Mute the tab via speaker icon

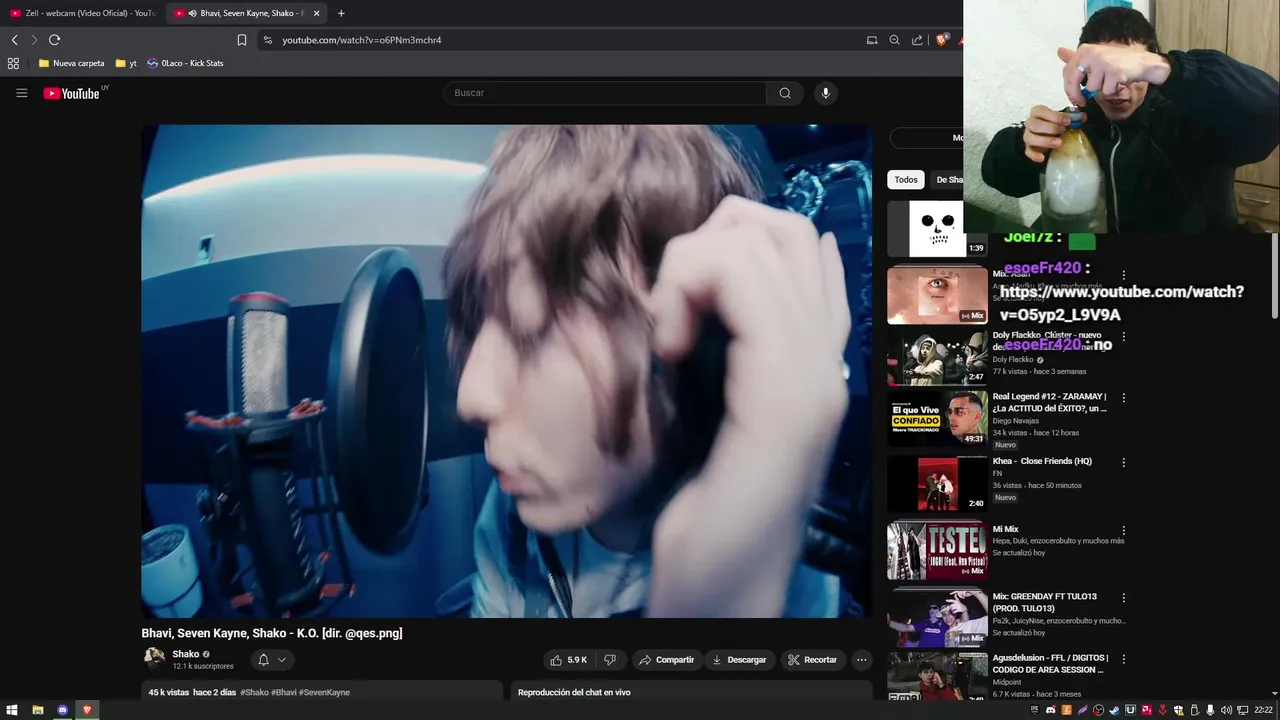pyautogui.click(x=192, y=13)
